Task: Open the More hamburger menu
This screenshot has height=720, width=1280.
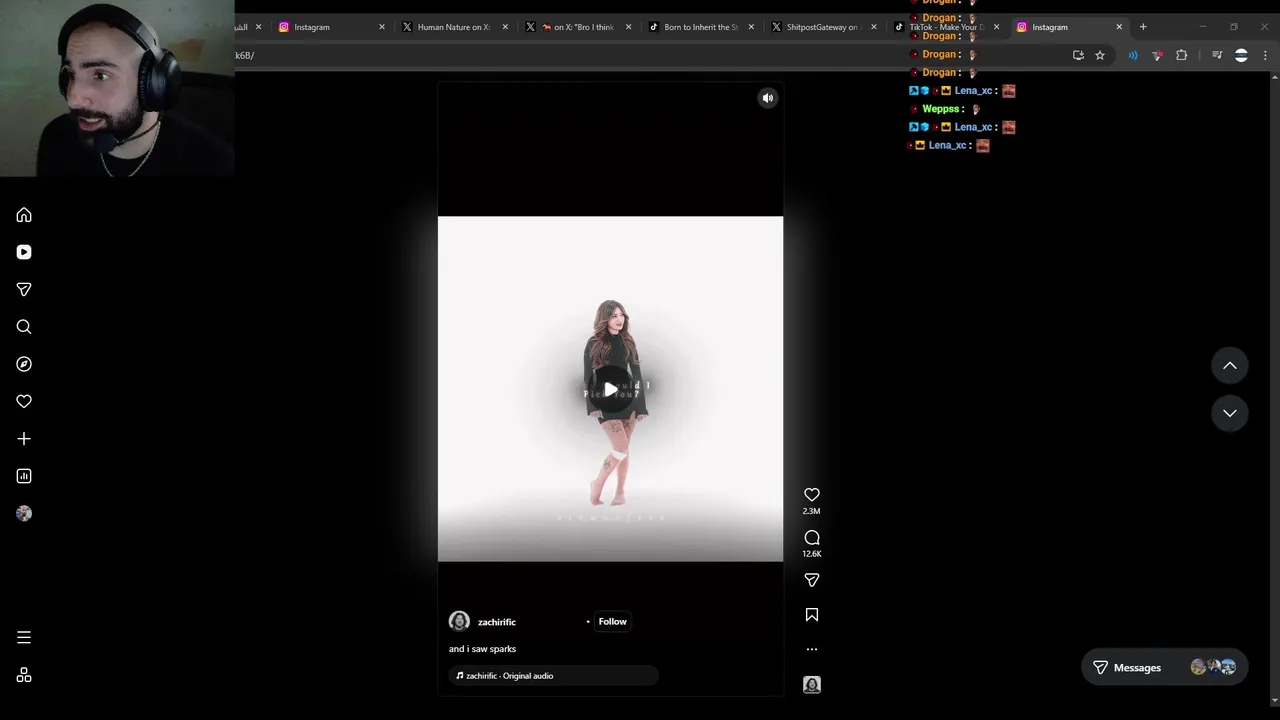Action: (24, 637)
